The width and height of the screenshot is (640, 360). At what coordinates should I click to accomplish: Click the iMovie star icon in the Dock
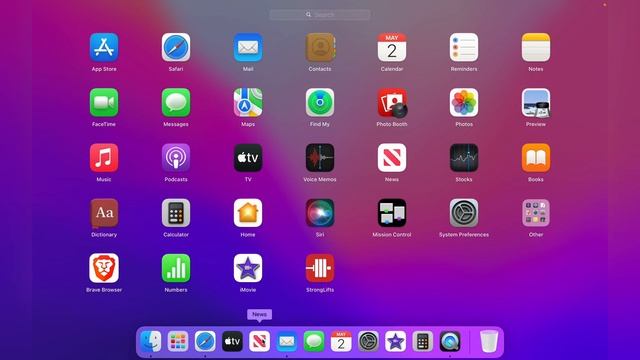[396, 341]
